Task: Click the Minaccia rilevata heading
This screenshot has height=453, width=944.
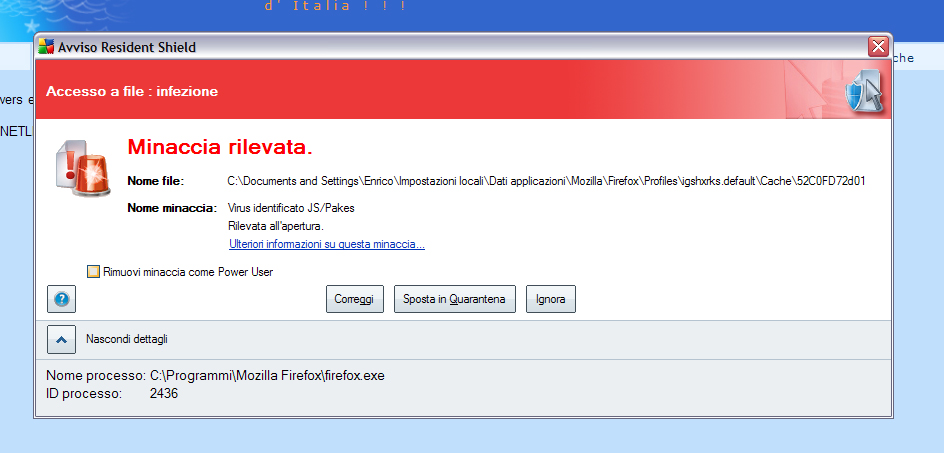Action: coord(220,147)
